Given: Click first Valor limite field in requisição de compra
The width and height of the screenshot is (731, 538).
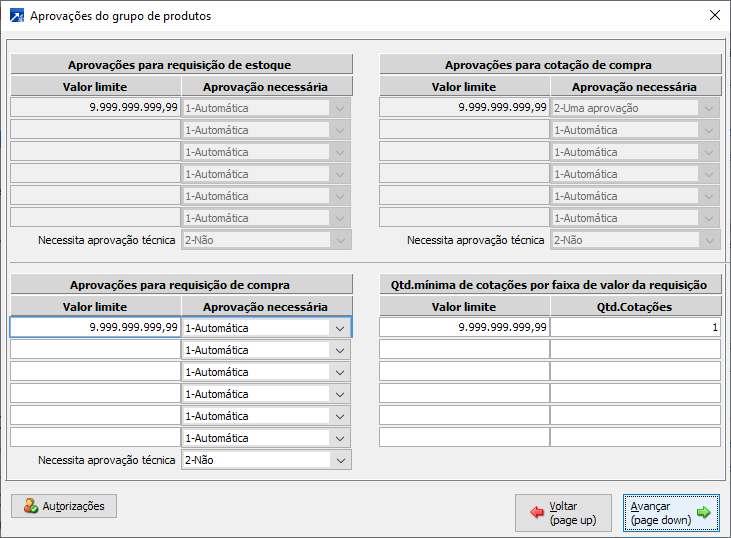Looking at the screenshot, I should coord(96,328).
